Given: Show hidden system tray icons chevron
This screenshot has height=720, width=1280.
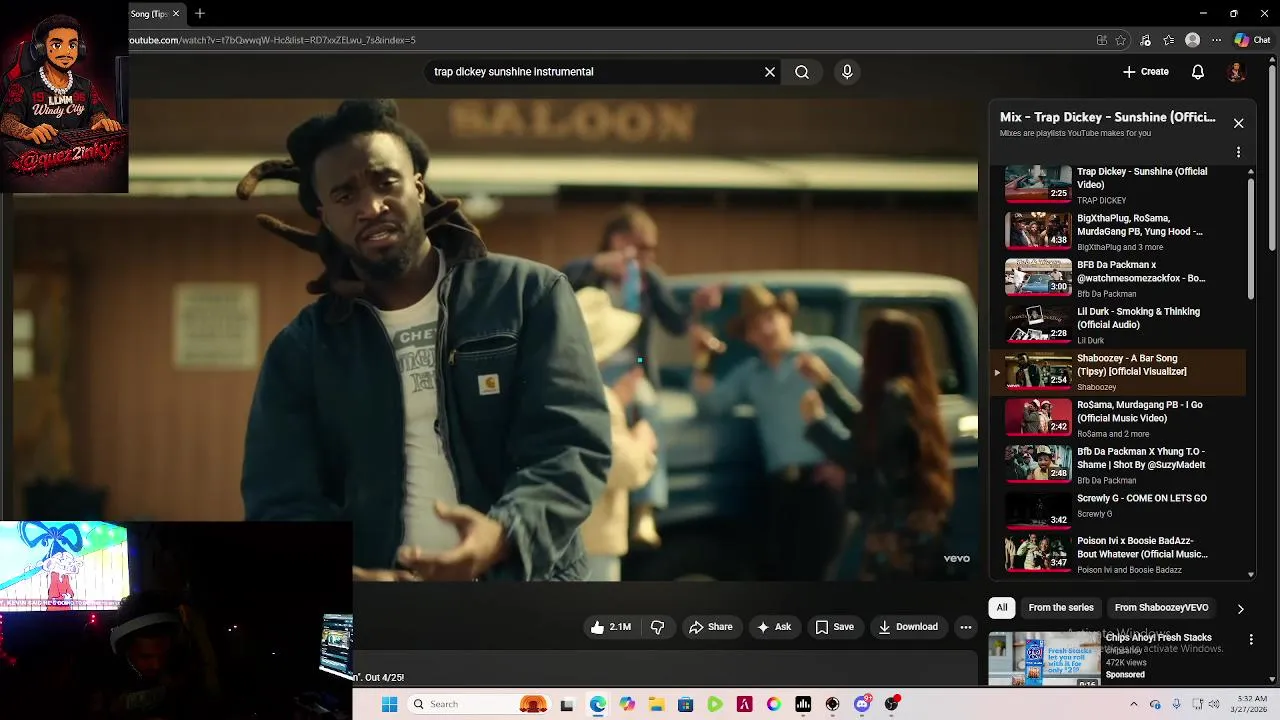Looking at the screenshot, I should (1133, 704).
